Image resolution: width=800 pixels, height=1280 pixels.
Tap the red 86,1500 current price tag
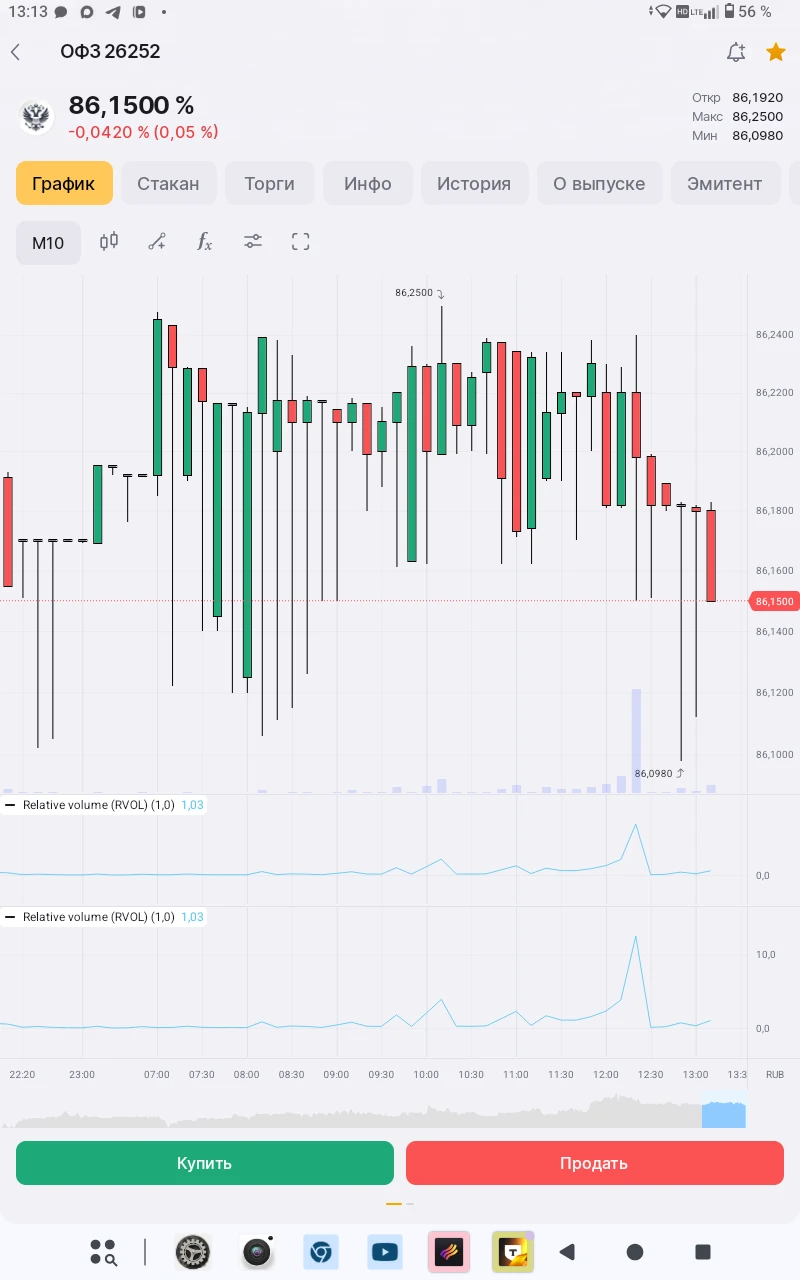point(774,602)
